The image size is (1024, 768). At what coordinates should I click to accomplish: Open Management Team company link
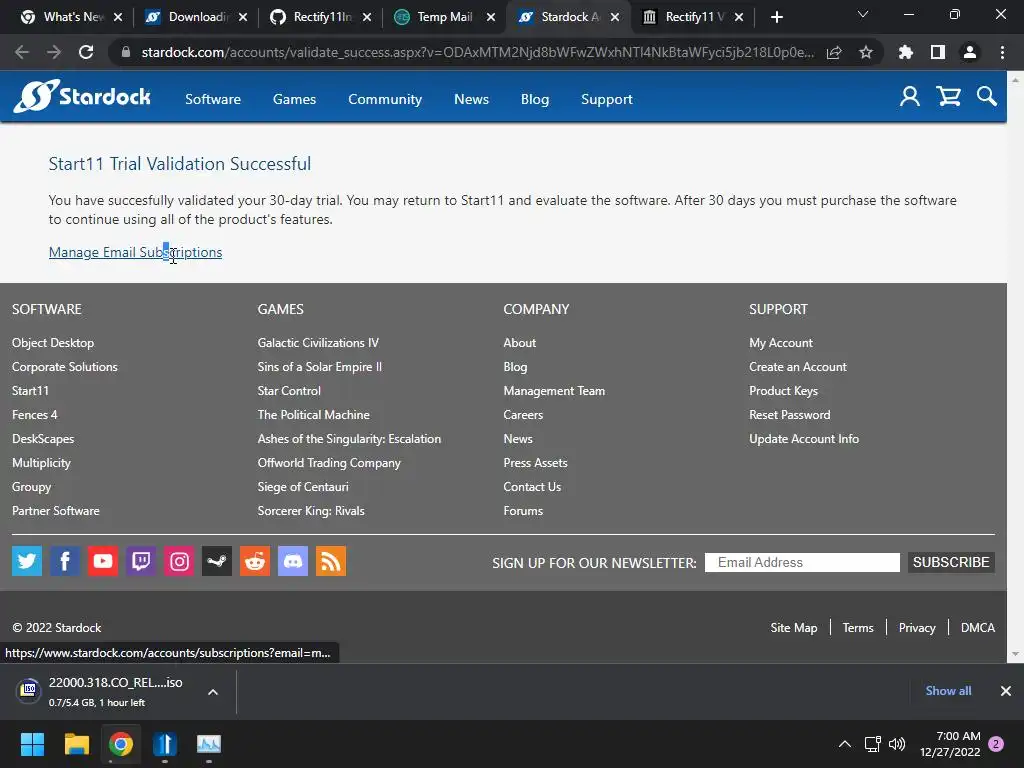coord(554,391)
